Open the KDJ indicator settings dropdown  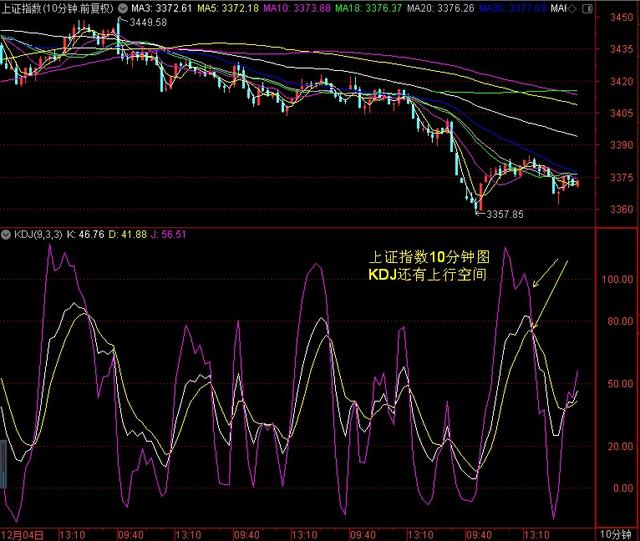(x=6, y=234)
